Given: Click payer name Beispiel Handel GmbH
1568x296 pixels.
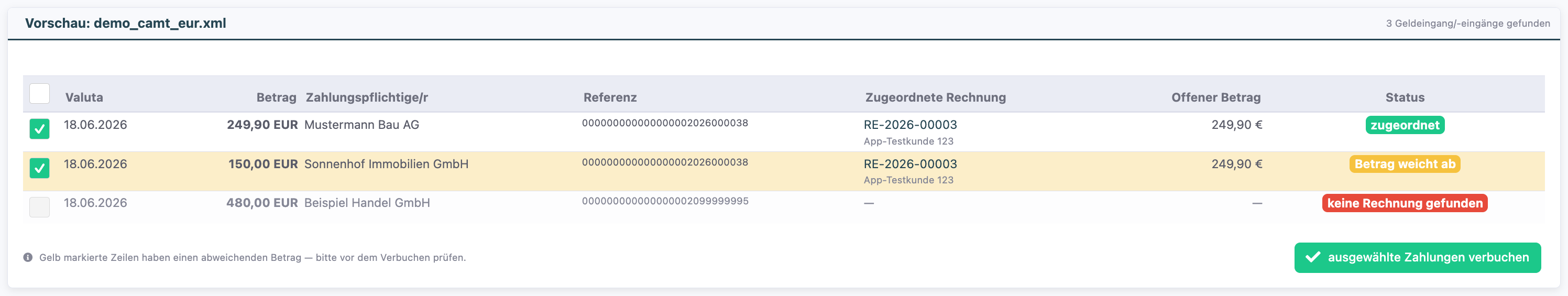Looking at the screenshot, I should (367, 203).
